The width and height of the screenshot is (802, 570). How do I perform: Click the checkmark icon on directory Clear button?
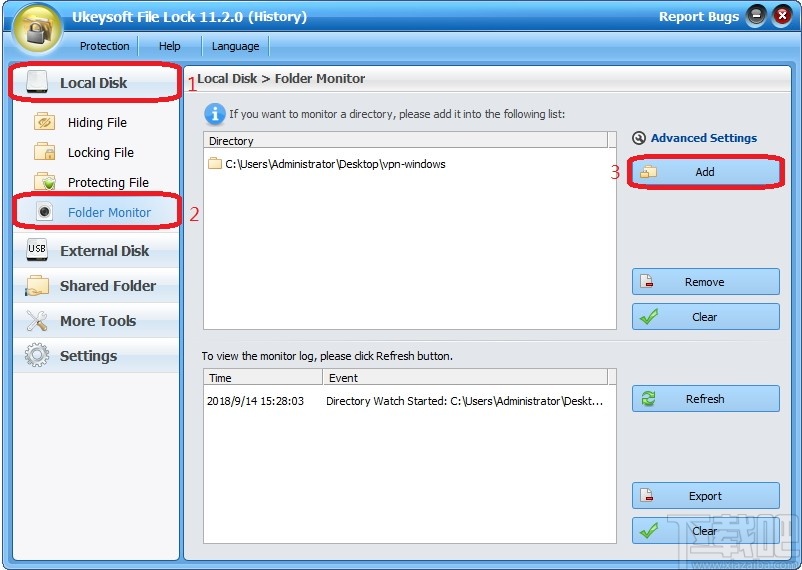[649, 317]
